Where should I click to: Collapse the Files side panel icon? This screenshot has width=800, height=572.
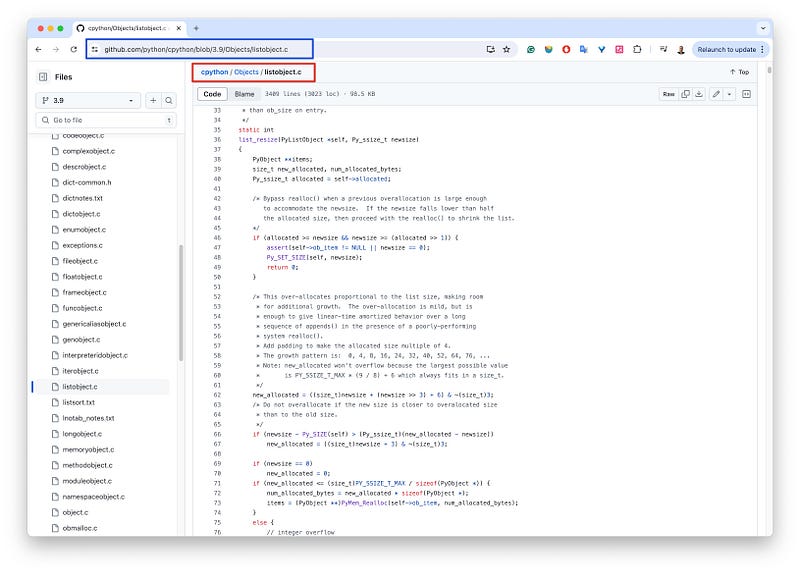point(43,76)
